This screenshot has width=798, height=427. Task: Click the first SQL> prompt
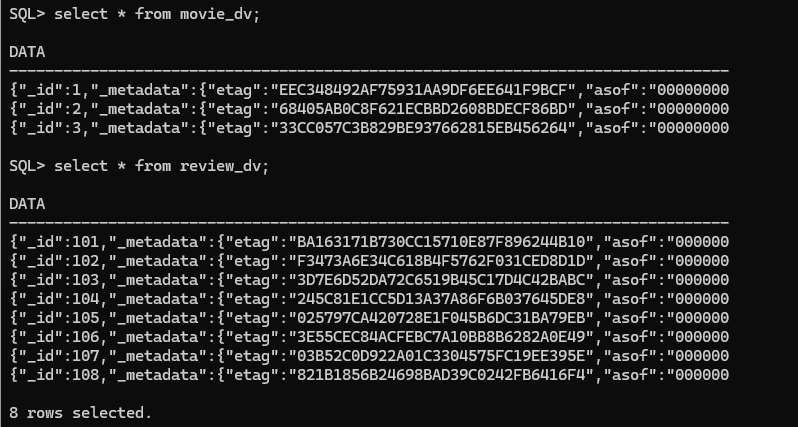[27, 14]
